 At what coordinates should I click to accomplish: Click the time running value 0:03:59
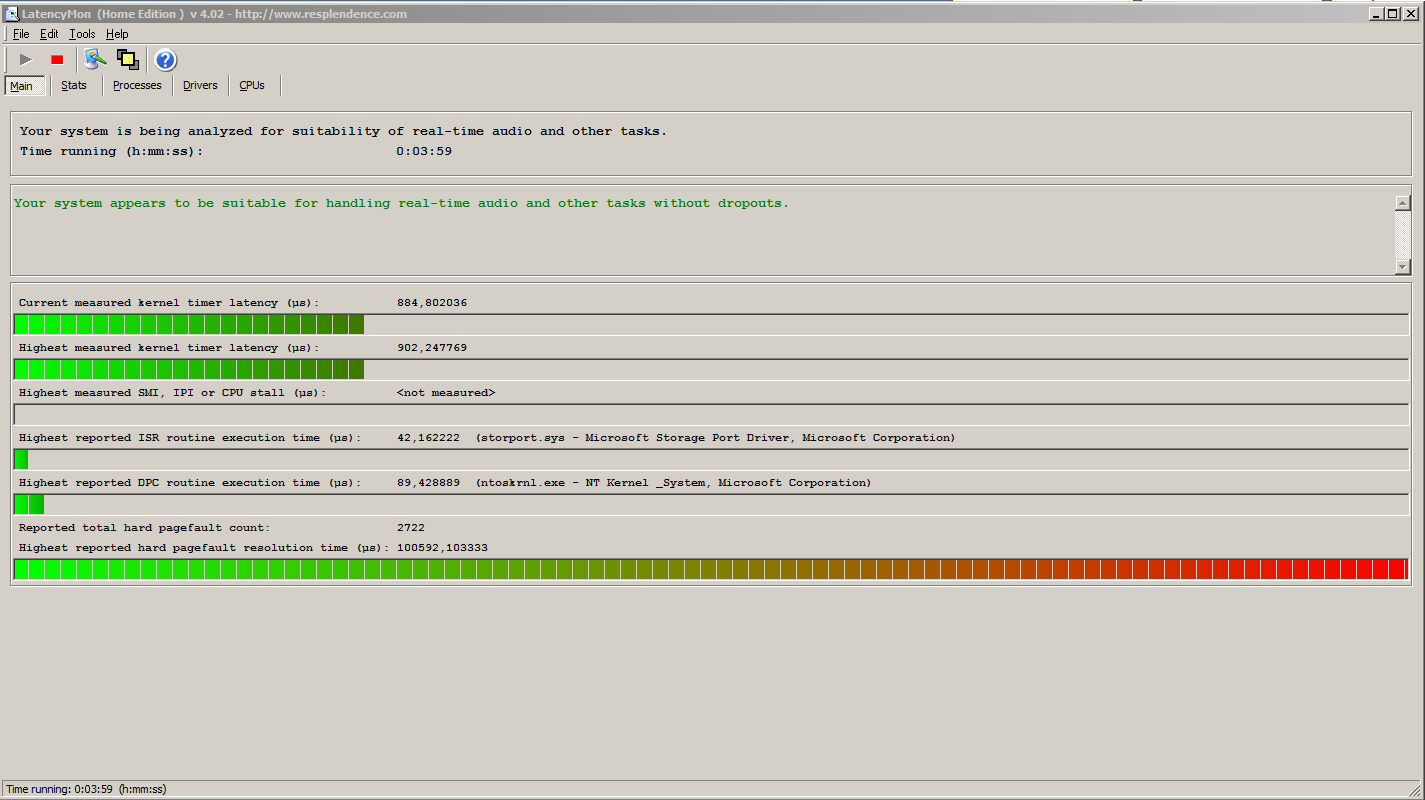[424, 152]
